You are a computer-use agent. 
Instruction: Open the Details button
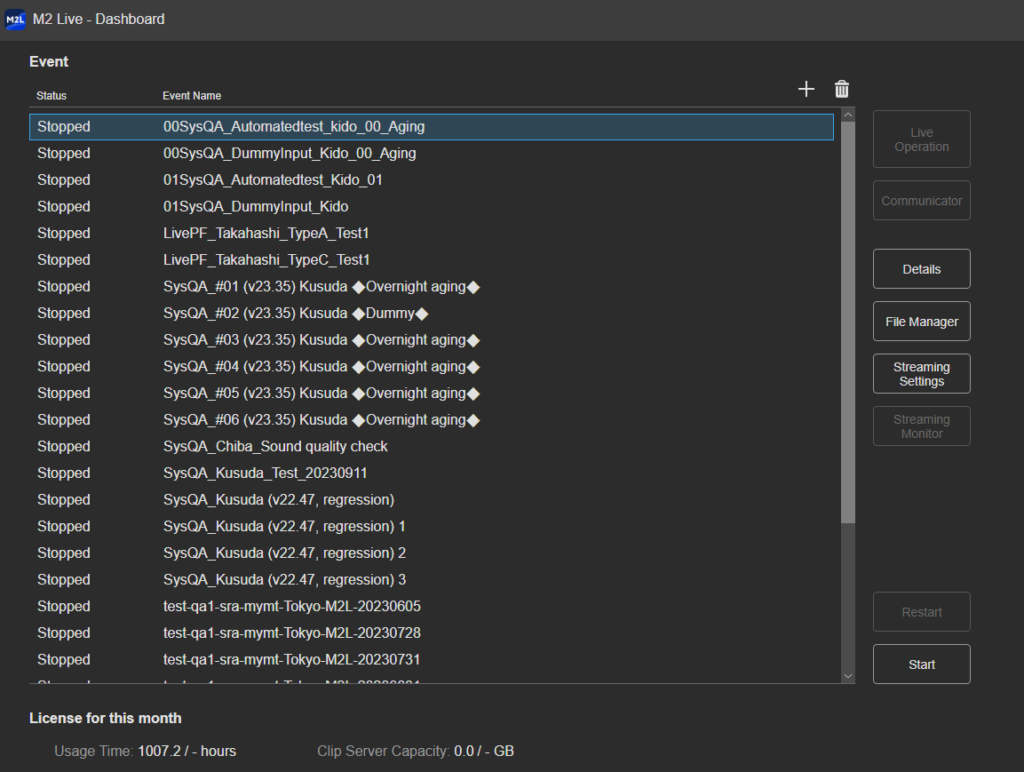(921, 269)
